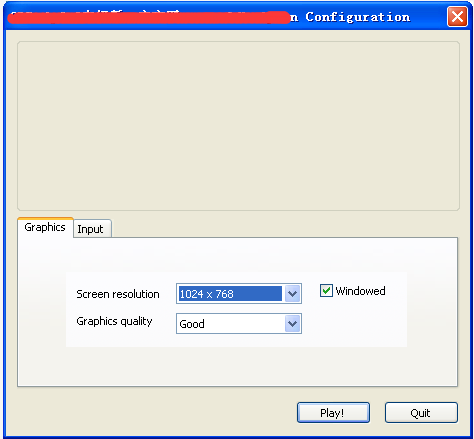474x439 pixels.
Task: Toggle the Windowed checkbox
Action: 326,291
